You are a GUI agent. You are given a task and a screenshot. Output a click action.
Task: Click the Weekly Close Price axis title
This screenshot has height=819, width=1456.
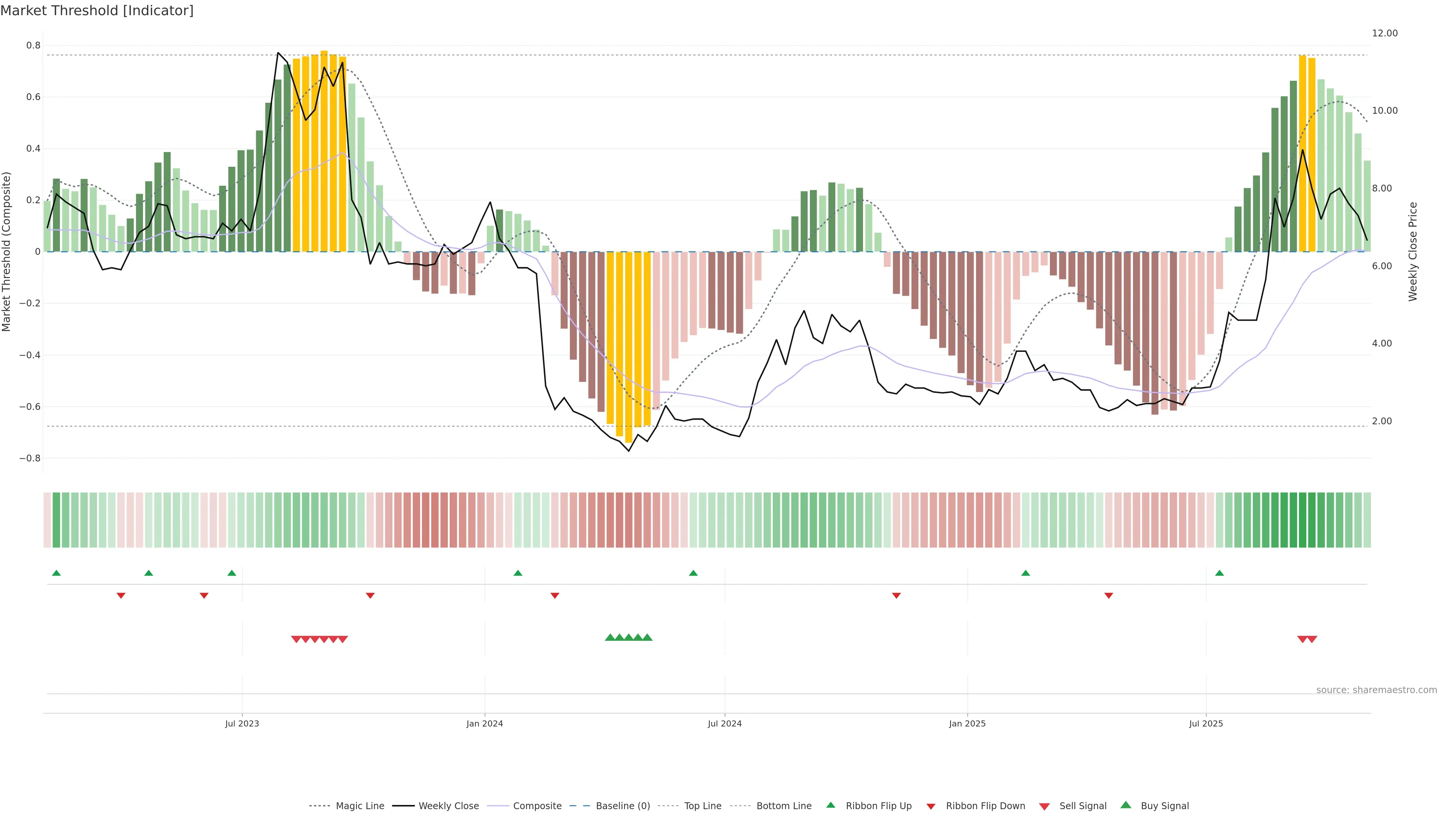click(1412, 251)
